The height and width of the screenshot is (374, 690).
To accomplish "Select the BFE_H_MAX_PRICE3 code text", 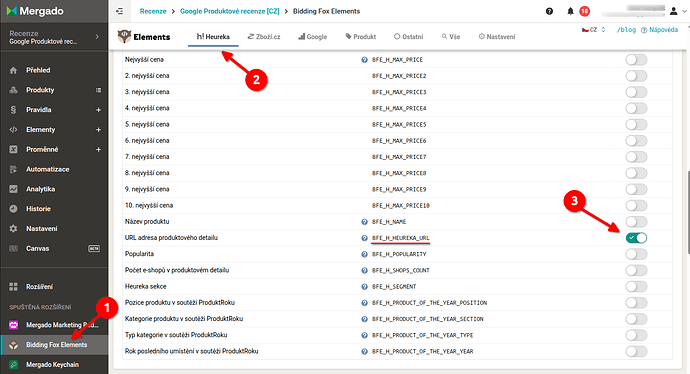I will coord(399,92).
